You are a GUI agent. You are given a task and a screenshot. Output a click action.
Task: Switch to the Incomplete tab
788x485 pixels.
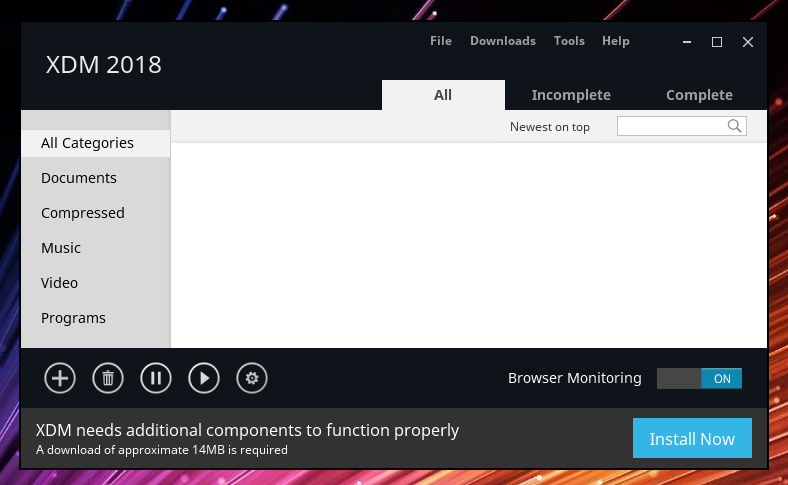pos(571,95)
